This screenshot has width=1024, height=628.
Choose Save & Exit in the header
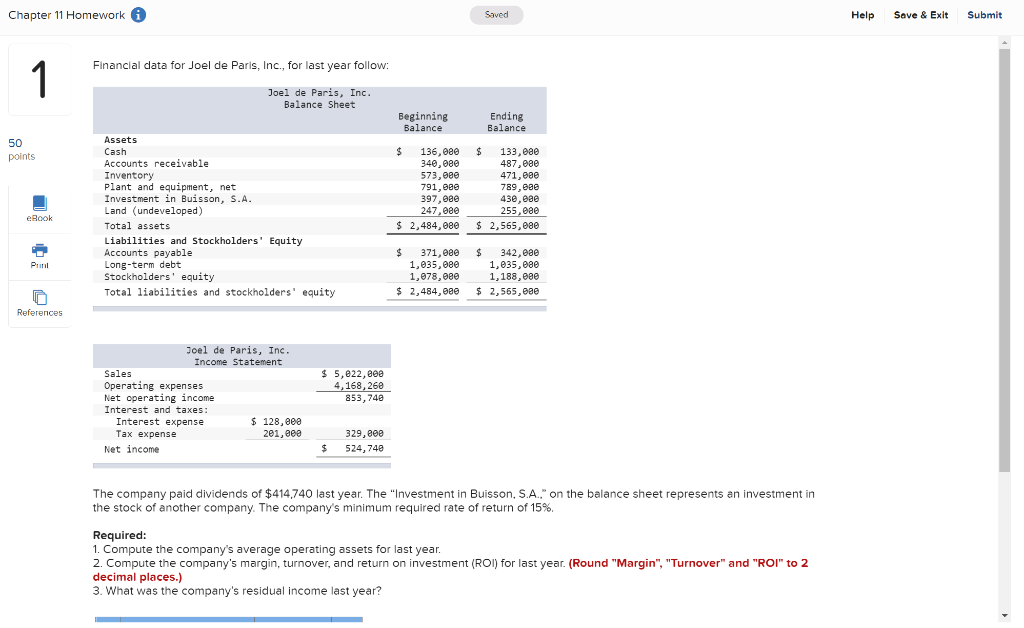point(920,15)
